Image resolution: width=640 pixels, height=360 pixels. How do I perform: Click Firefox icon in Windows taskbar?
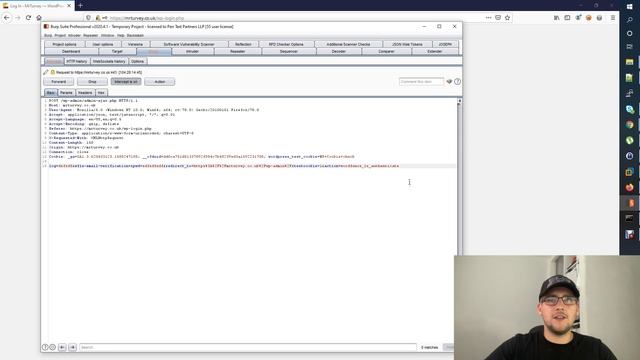[630, 187]
